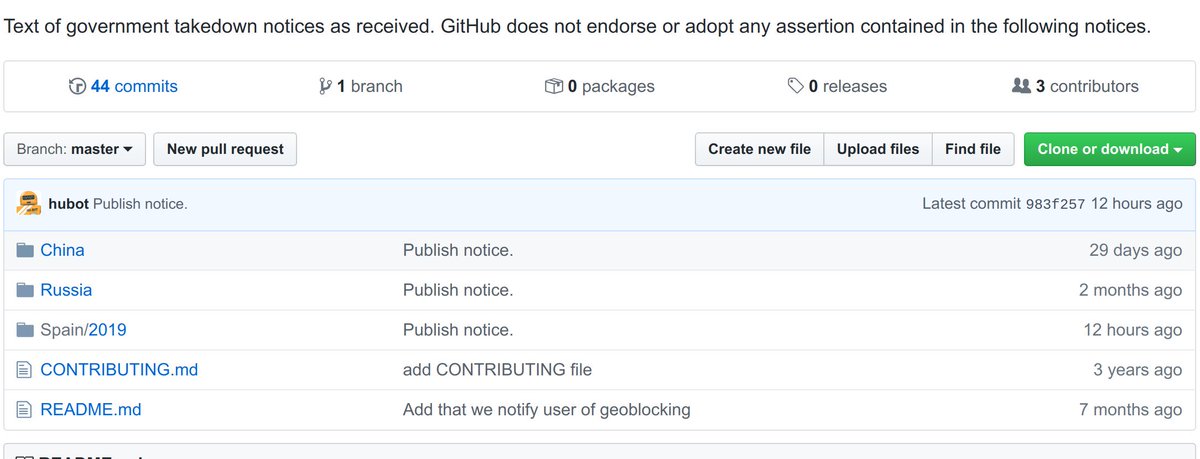The height and width of the screenshot is (459, 1200).
Task: Click the Upload files button
Action: [x=877, y=149]
